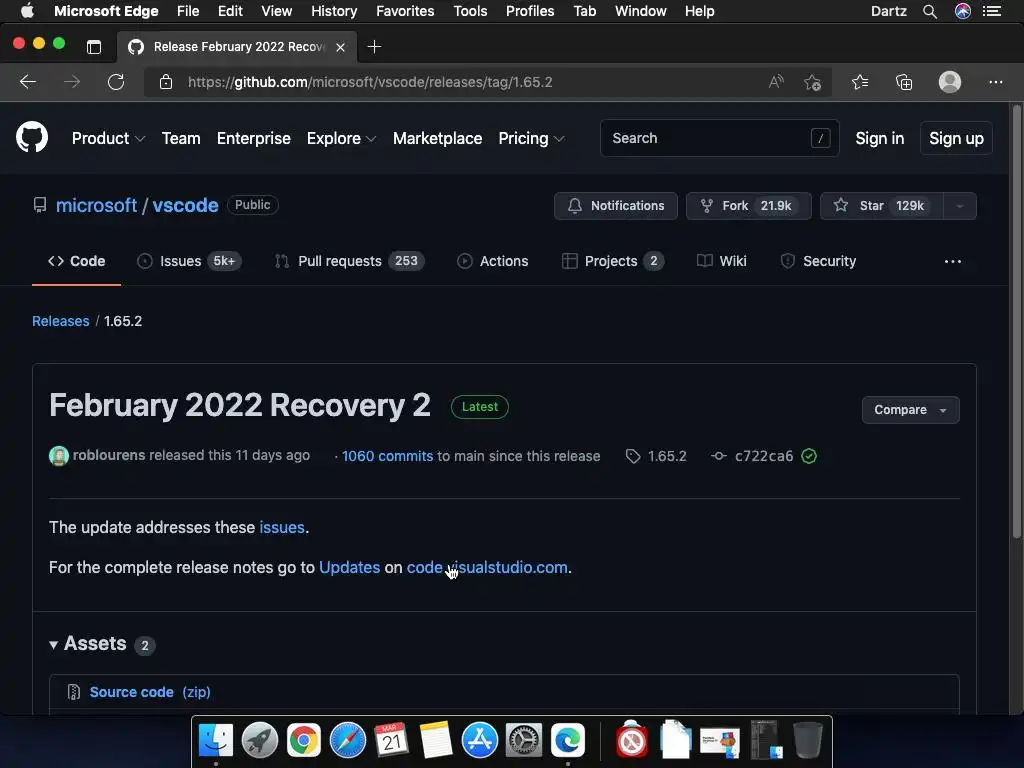Select the Code tab
1024x768 pixels.
pyautogui.click(x=76, y=261)
